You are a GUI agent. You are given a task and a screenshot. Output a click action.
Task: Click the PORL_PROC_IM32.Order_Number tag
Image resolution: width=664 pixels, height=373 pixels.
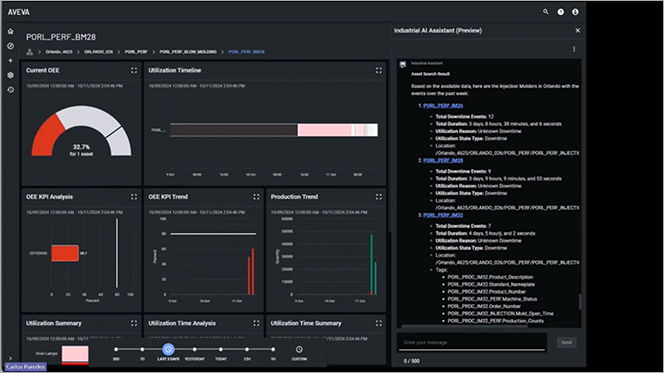(x=484, y=306)
